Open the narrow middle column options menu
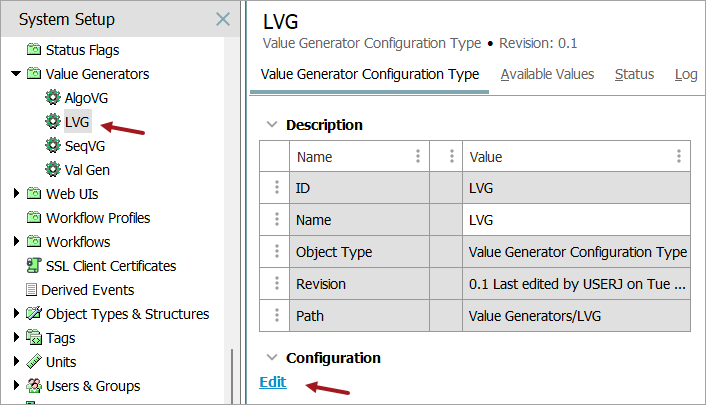Viewport: 706px width, 405px height. (x=452, y=156)
